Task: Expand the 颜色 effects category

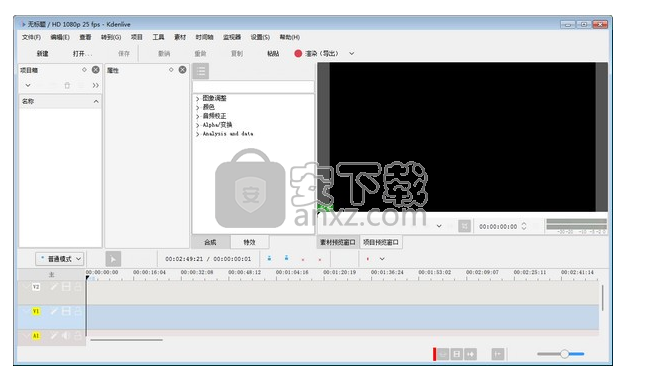Action: pos(197,107)
